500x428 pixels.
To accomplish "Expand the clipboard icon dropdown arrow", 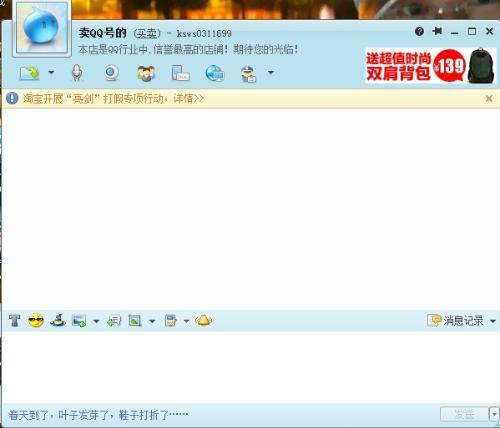I will (x=186, y=321).
